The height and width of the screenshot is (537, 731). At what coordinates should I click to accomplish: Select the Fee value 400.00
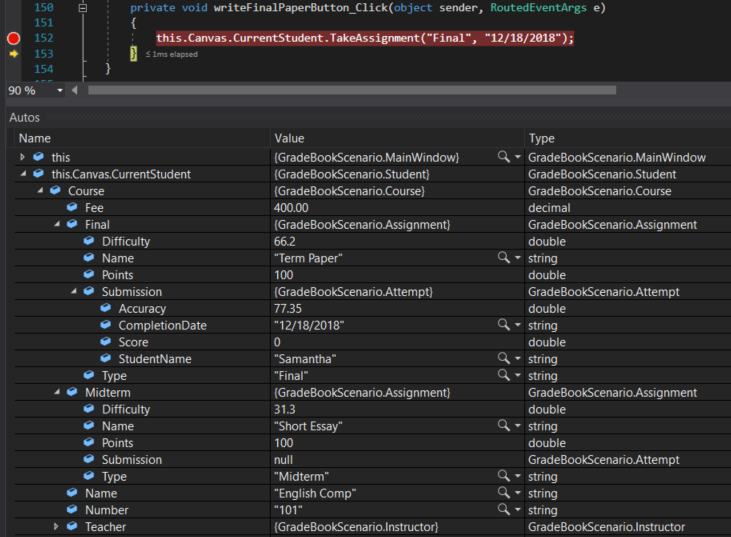tap(291, 208)
